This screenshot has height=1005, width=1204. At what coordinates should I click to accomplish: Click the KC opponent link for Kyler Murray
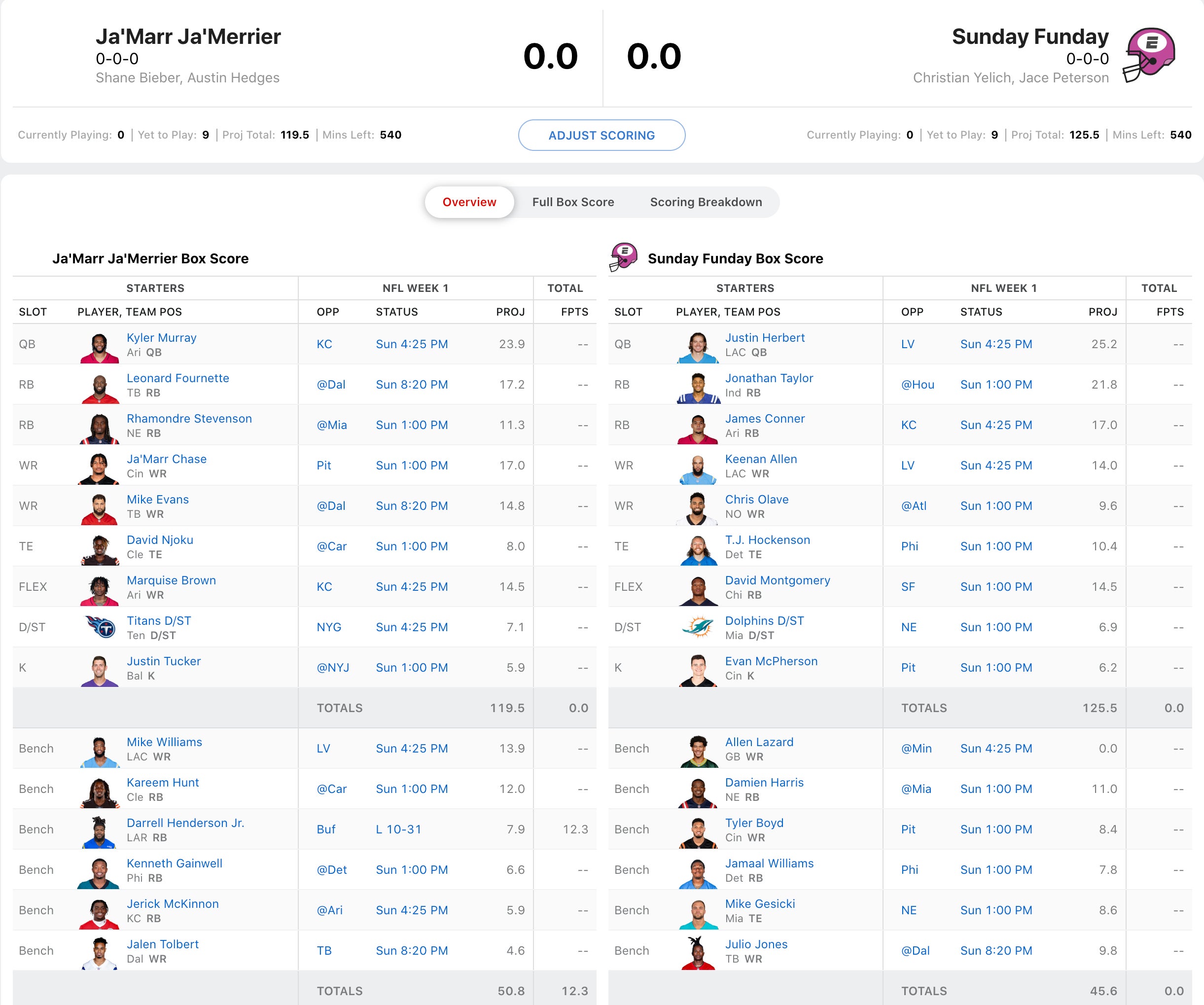[x=324, y=344]
